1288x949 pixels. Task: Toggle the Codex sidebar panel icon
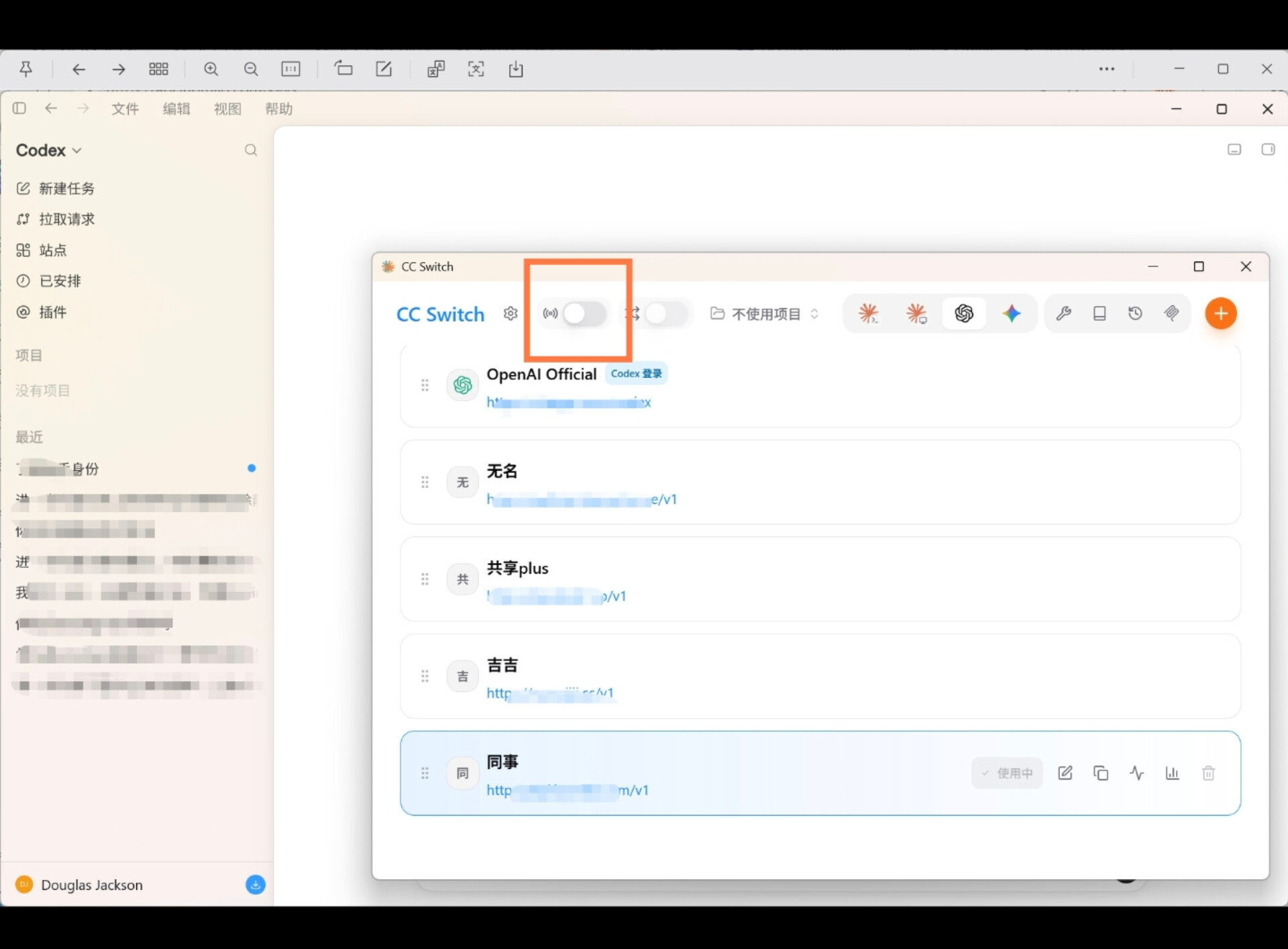click(19, 109)
